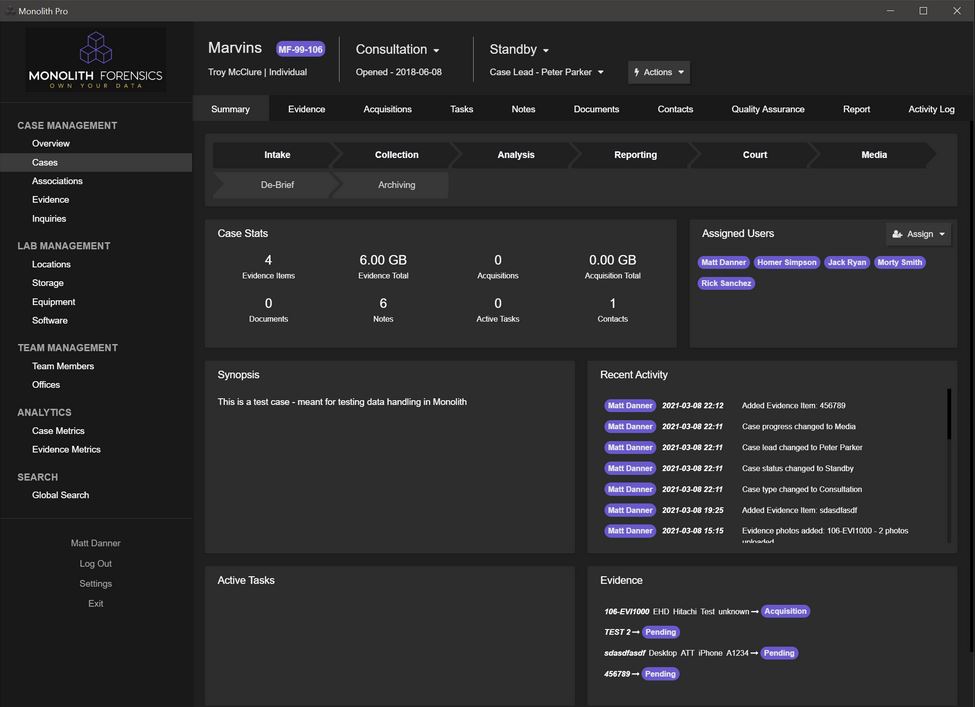Image resolution: width=975 pixels, height=707 pixels.
Task: Open Storage under Lab Management
Action: point(48,283)
